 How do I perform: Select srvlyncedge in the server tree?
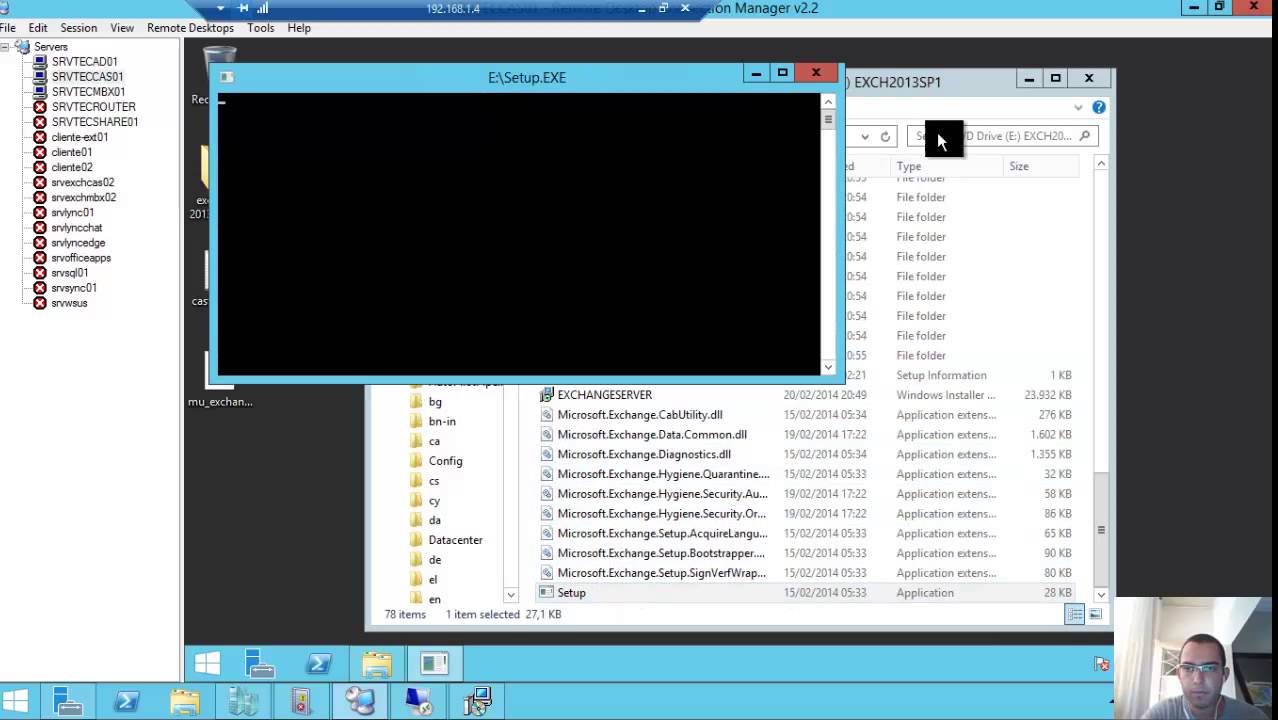click(78, 243)
